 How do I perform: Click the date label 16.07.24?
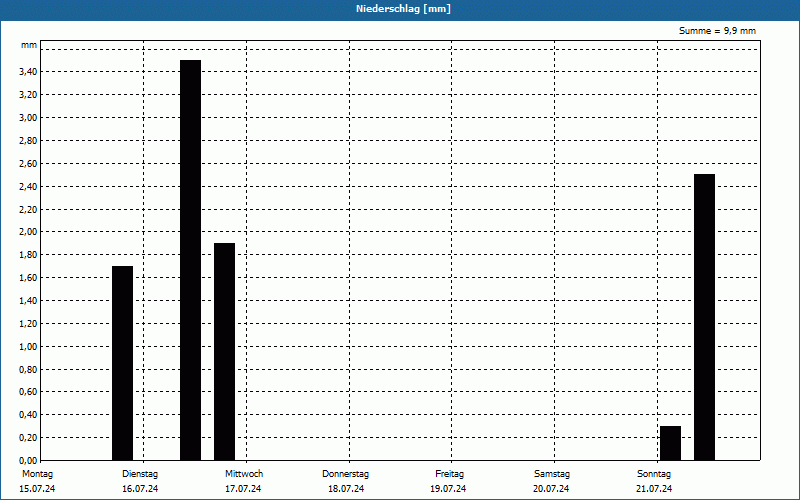[x=140, y=489]
